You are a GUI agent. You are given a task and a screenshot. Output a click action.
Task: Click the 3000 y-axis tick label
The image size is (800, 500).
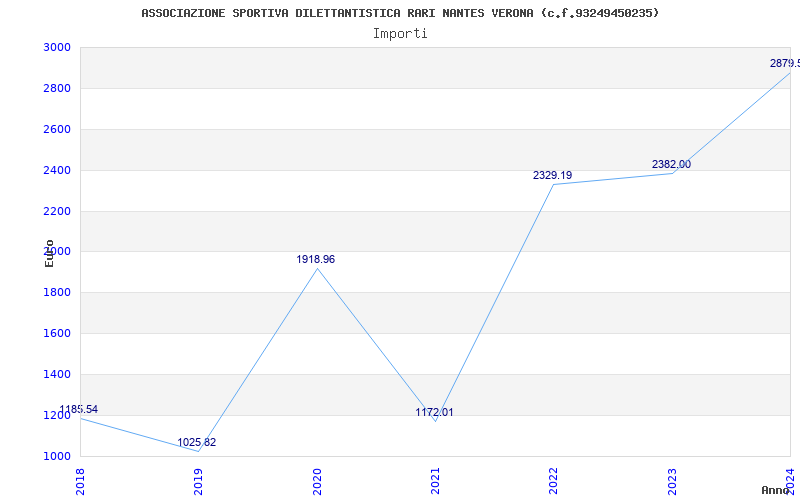(x=57, y=47)
